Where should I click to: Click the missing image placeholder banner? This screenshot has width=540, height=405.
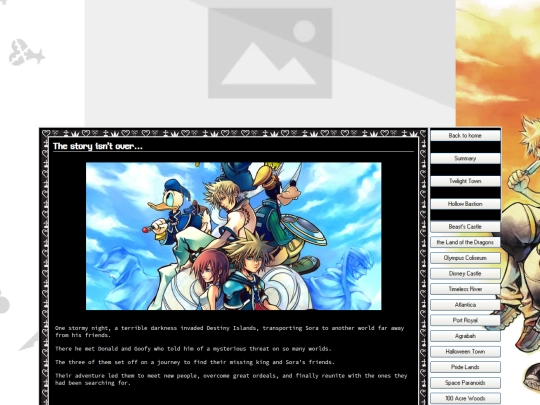click(270, 64)
